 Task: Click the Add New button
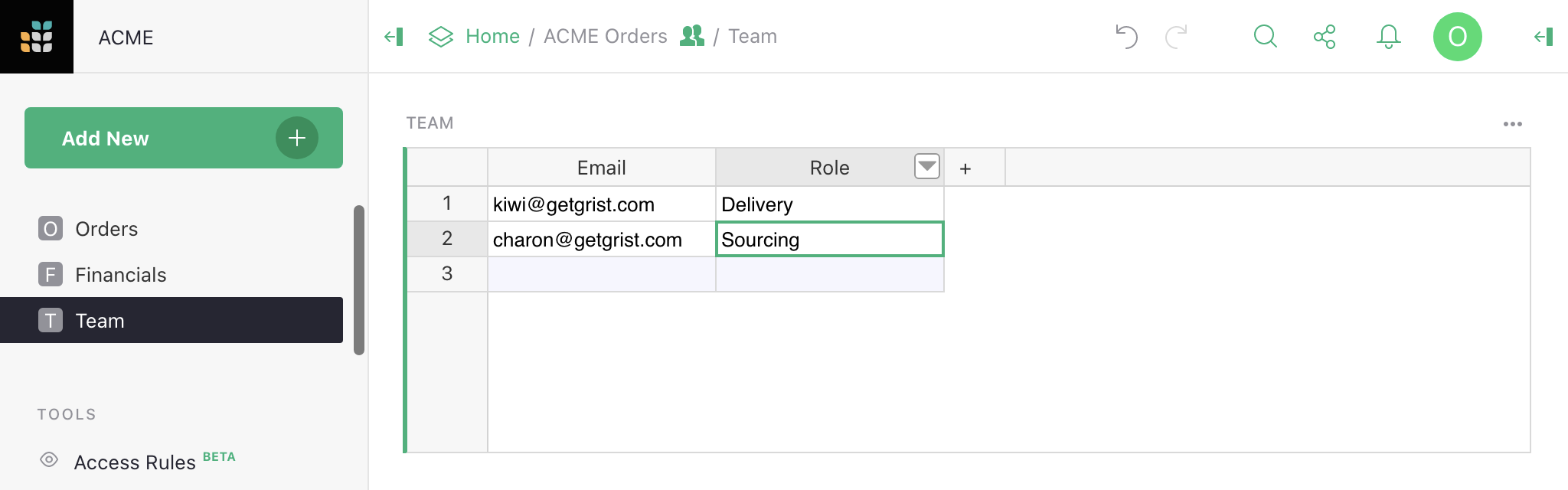[x=183, y=138]
